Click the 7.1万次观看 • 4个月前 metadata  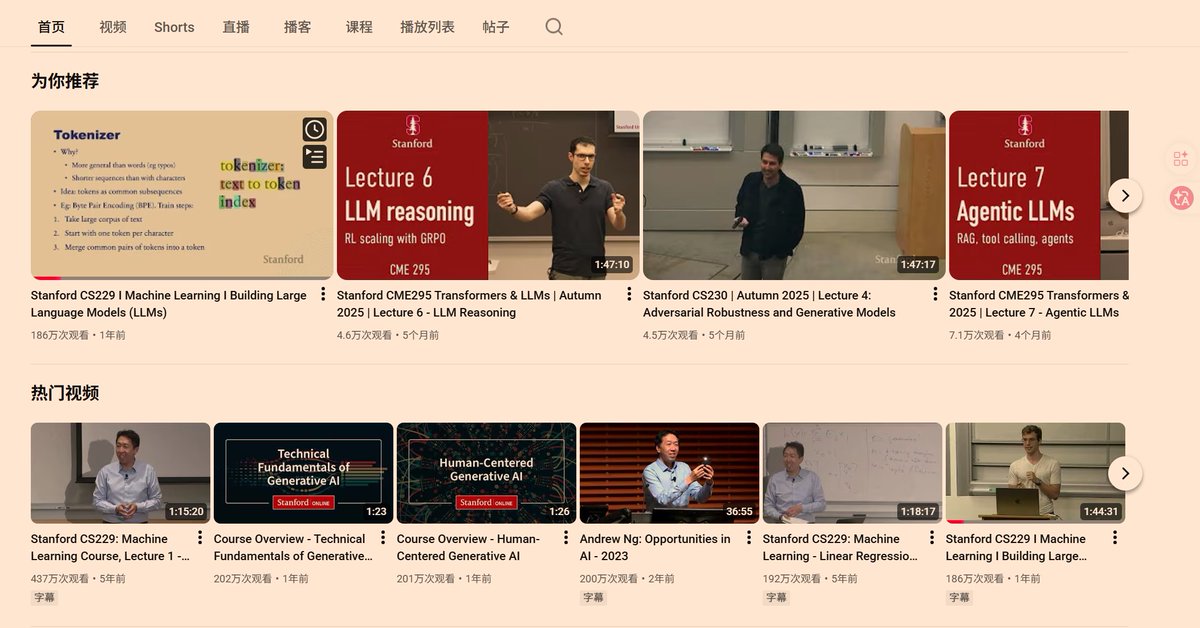click(x=1000, y=335)
